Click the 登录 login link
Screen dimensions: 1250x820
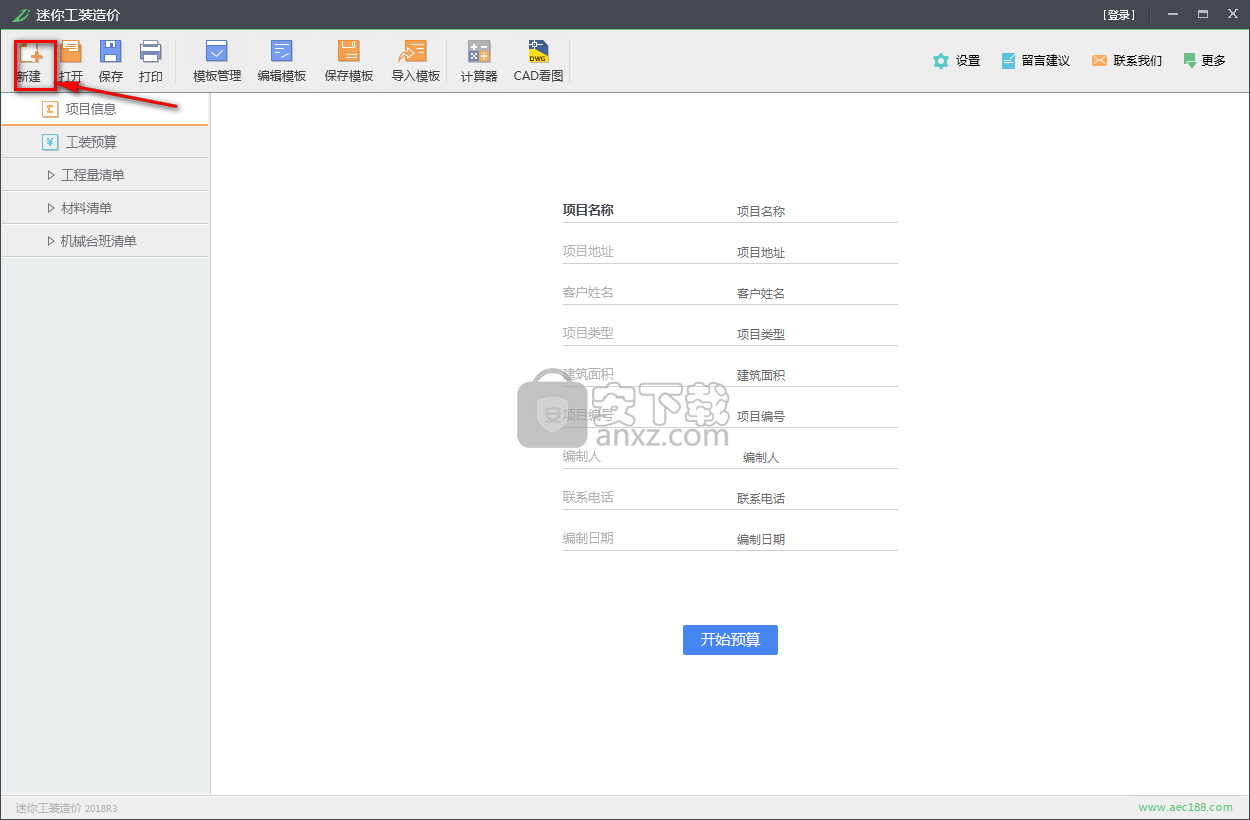[x=1119, y=15]
